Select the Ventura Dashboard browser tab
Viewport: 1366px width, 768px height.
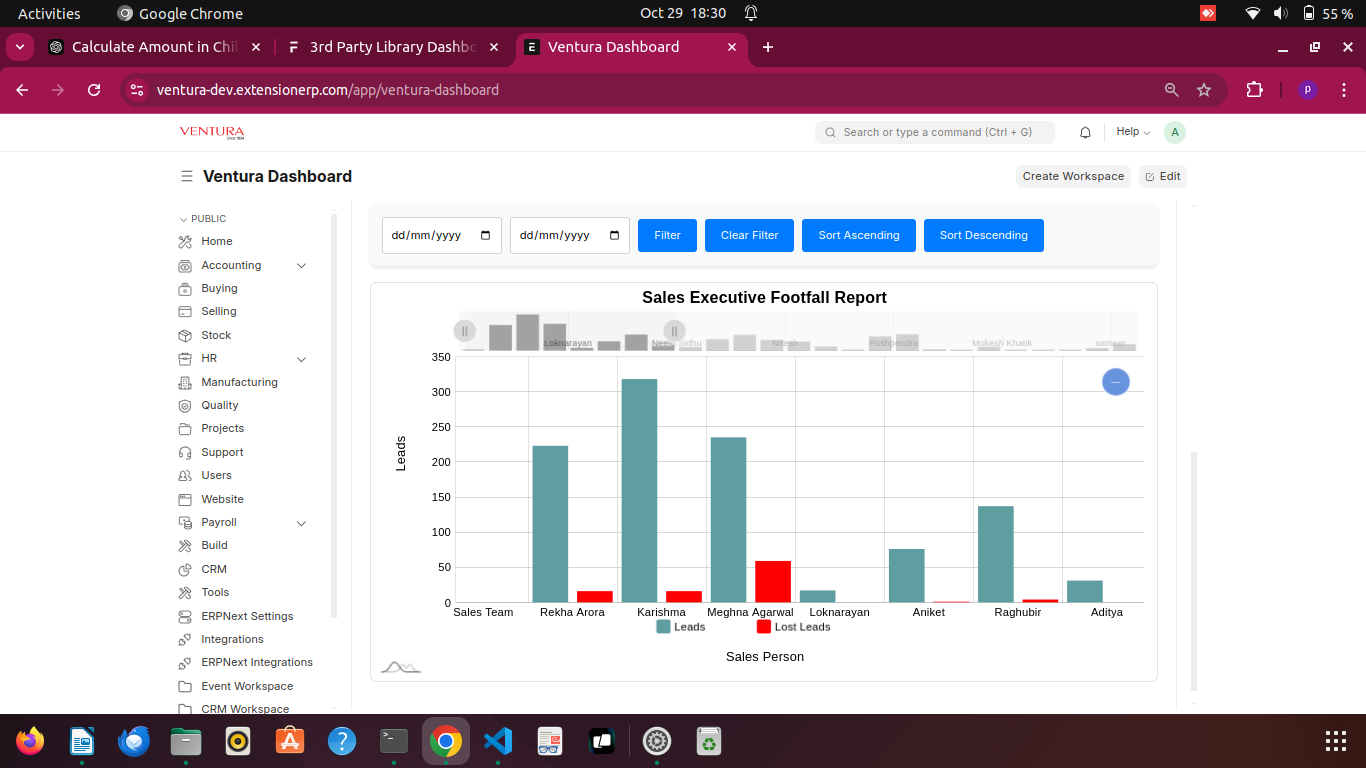coord(631,47)
